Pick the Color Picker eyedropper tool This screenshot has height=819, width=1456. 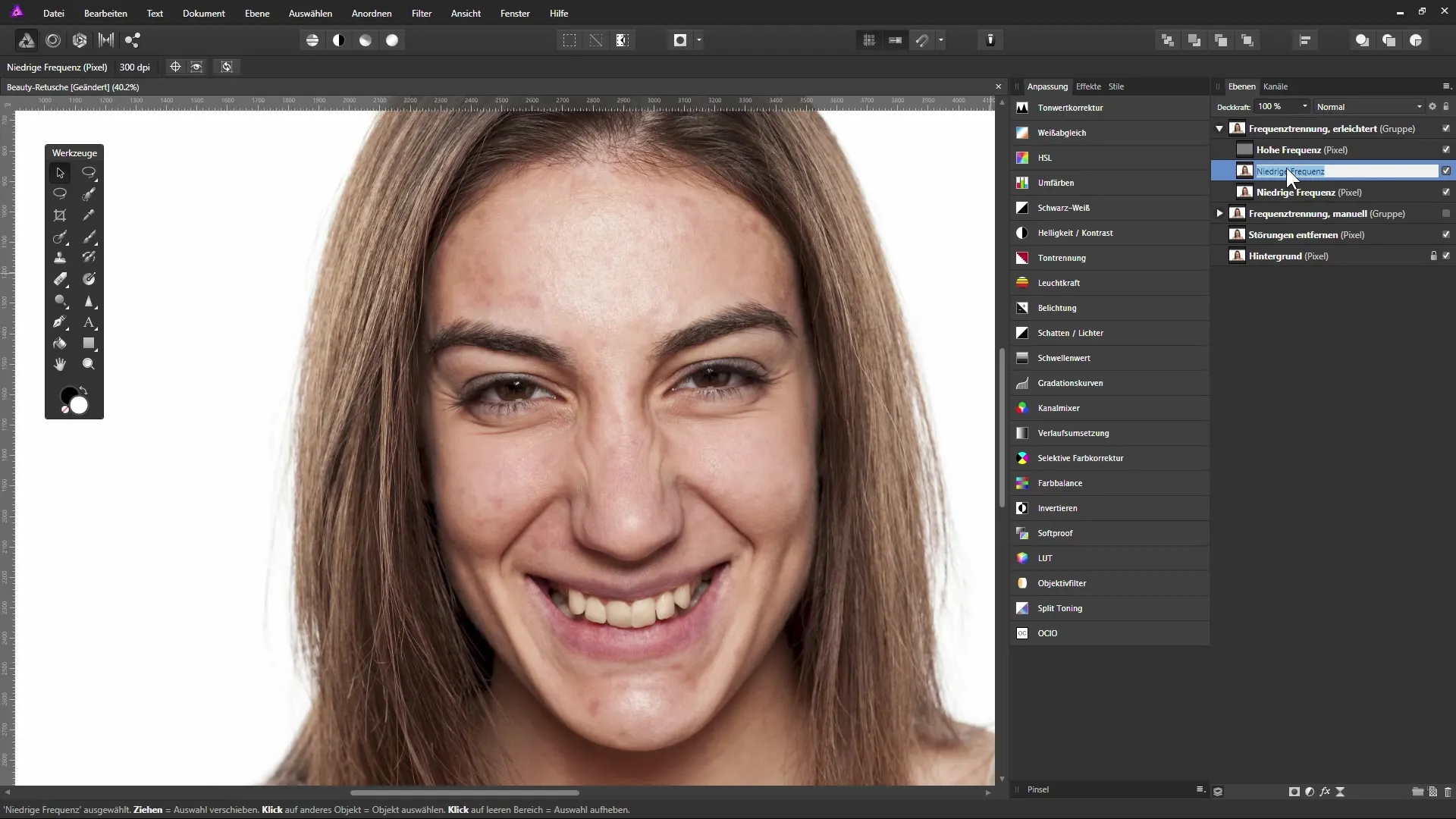coord(89,215)
